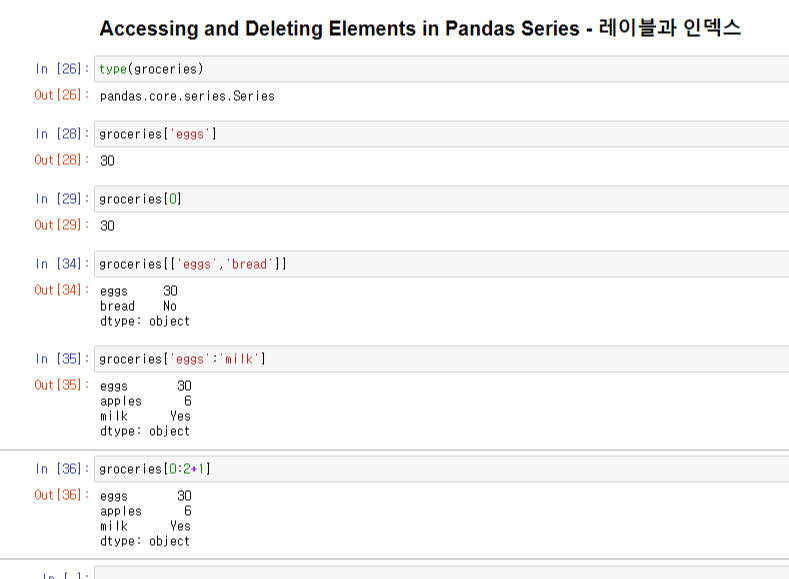Click the groceries['eggs':'milk'] code cell

click(x=441, y=359)
